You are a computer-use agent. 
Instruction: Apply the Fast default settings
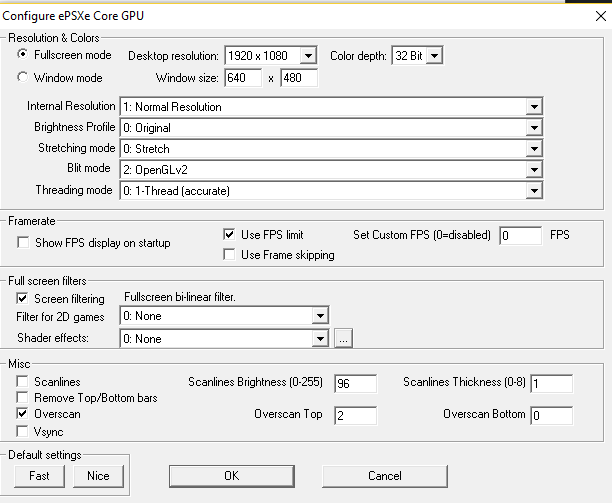(39, 476)
